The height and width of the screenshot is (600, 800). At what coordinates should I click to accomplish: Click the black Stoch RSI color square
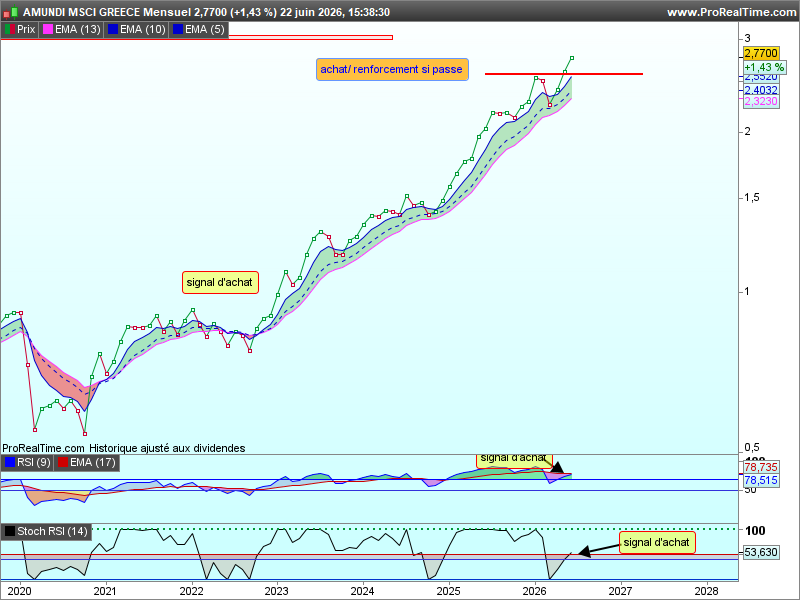[x=10, y=531]
